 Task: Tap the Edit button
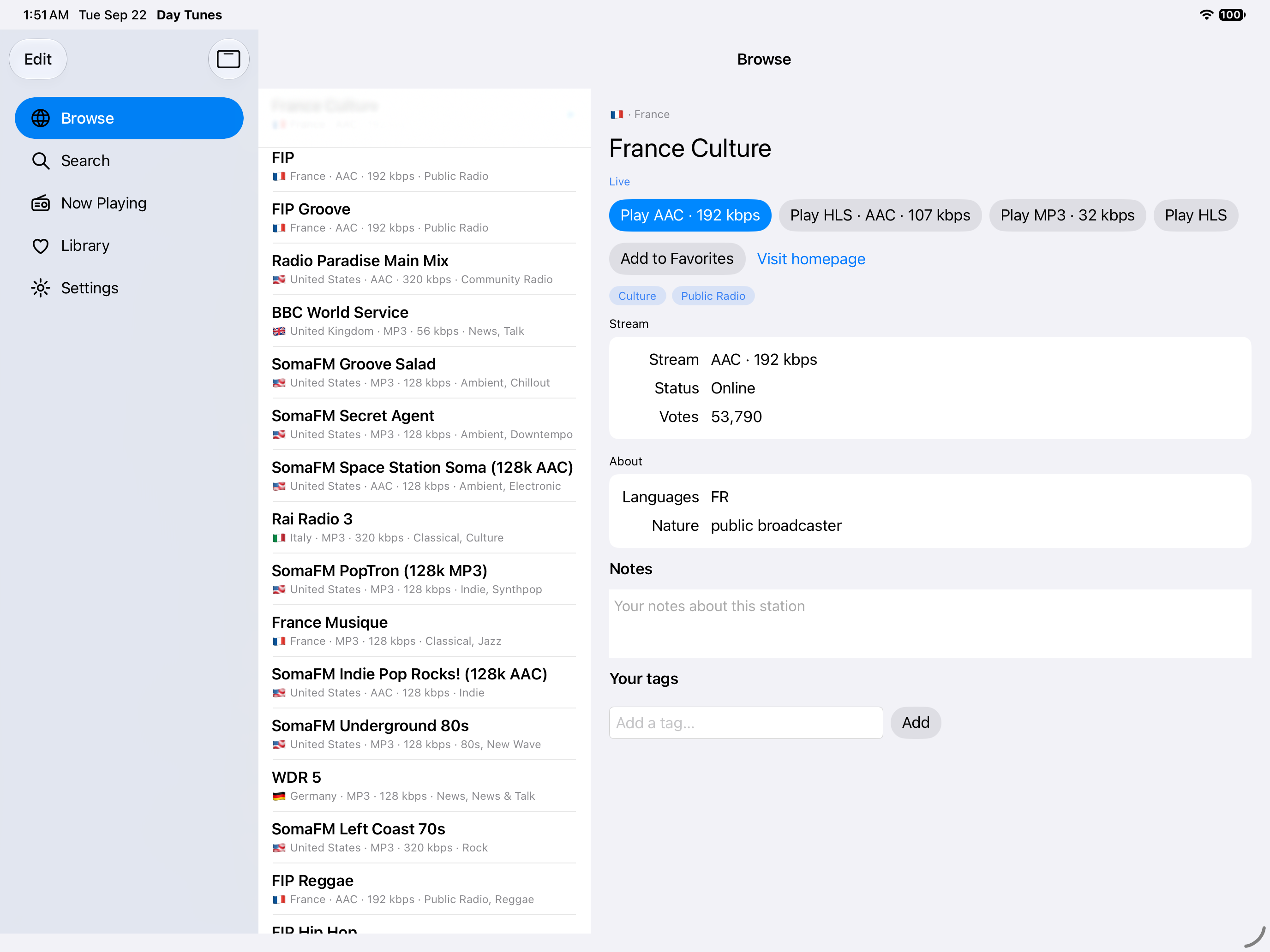(38, 59)
